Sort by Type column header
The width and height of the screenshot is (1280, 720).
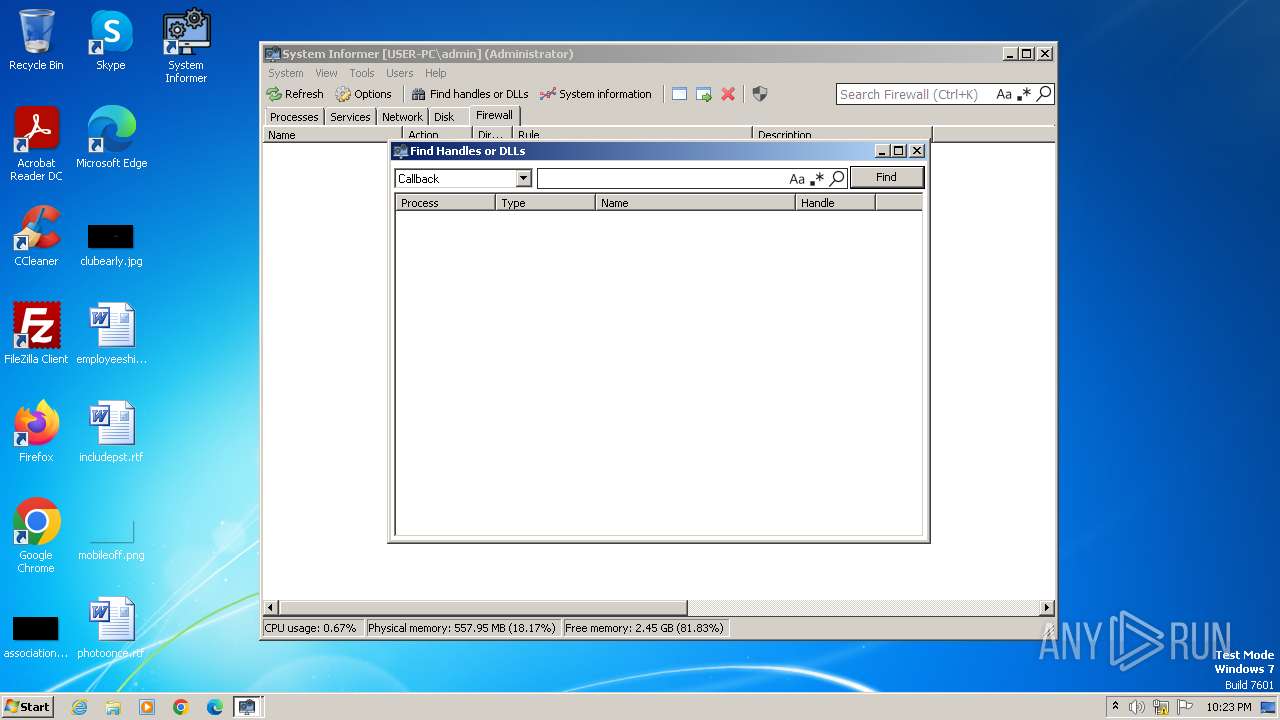[x=545, y=203]
